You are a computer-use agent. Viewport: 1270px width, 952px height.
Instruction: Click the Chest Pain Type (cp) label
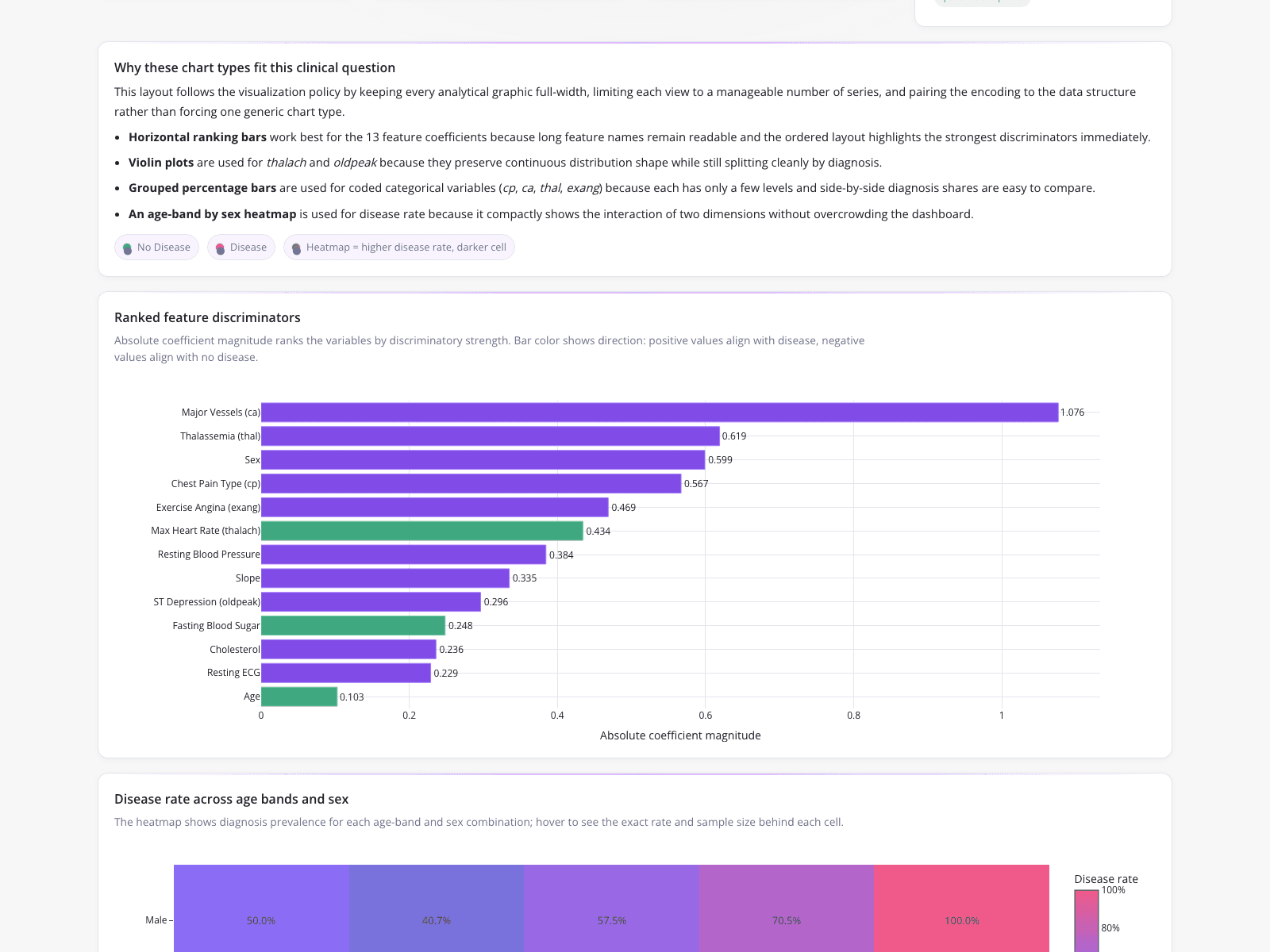click(216, 484)
